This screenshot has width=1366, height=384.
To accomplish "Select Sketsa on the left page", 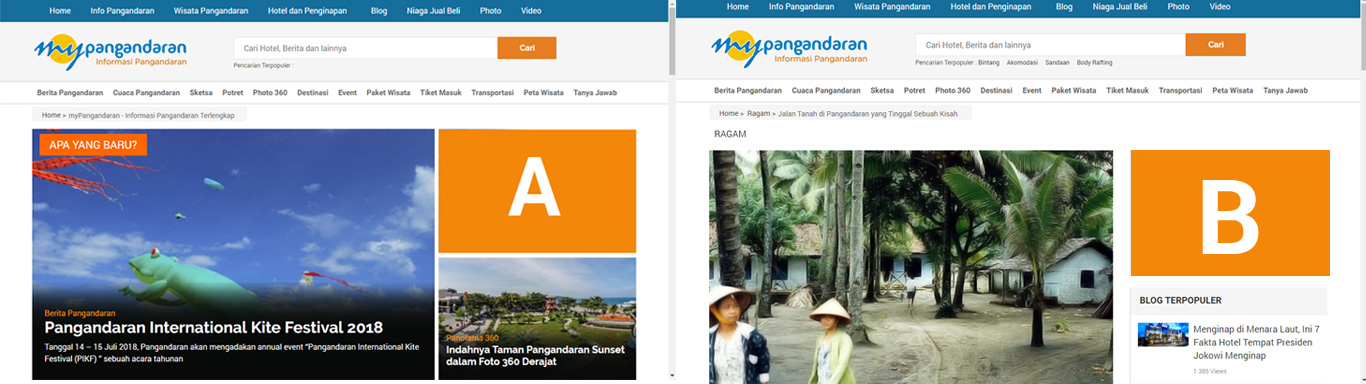I will (x=201, y=92).
